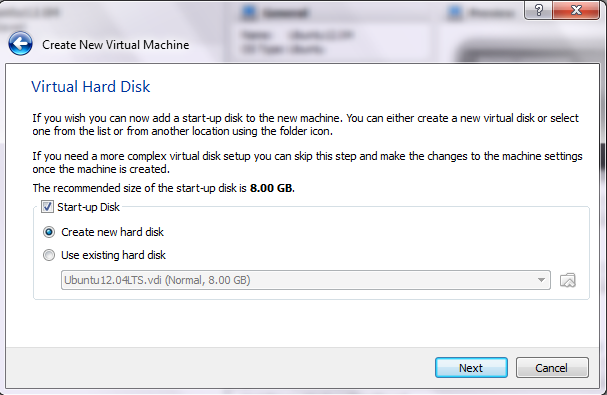Close the wizard with the red X

coord(576,10)
